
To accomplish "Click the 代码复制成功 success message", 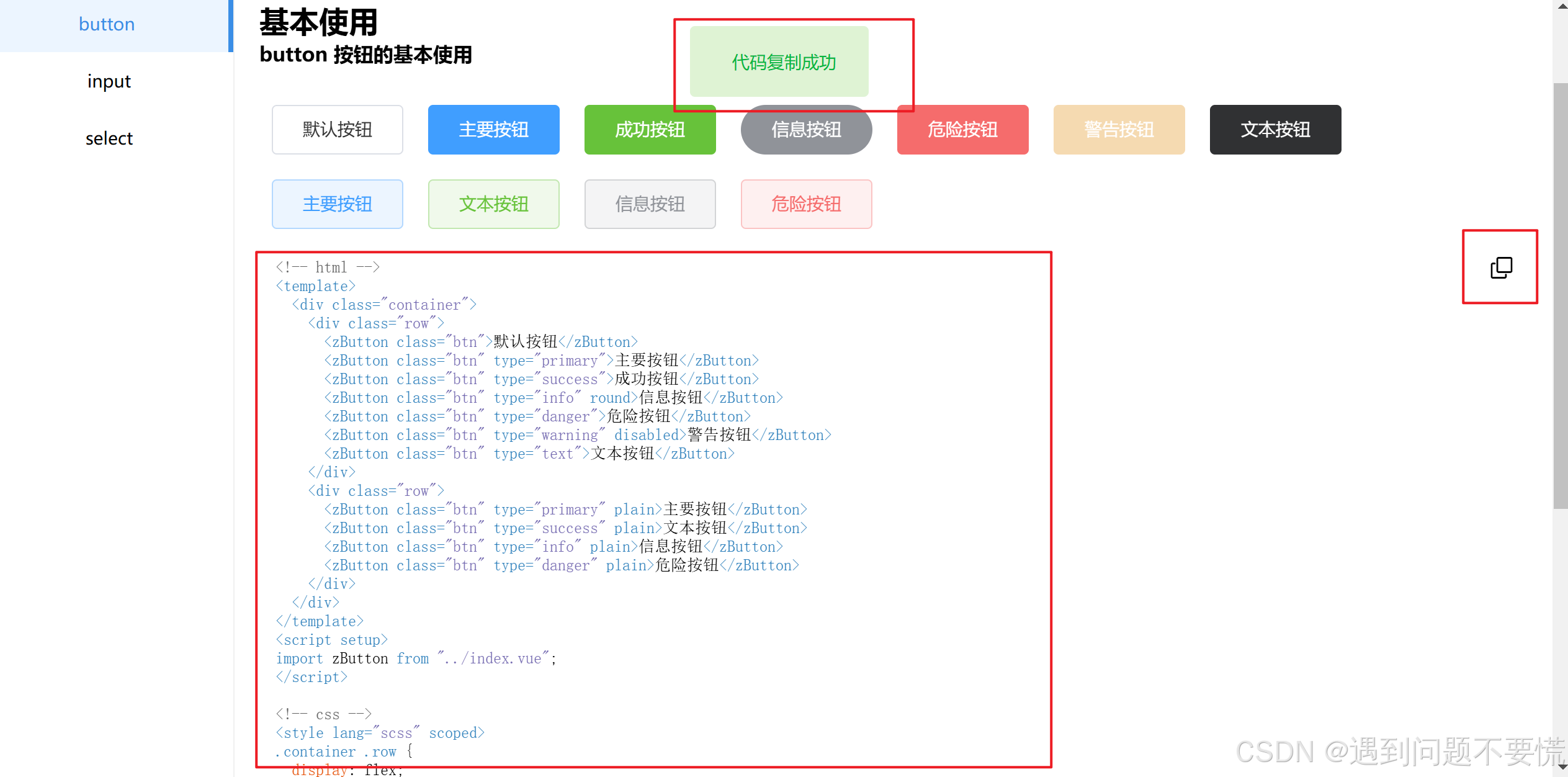I will point(782,62).
